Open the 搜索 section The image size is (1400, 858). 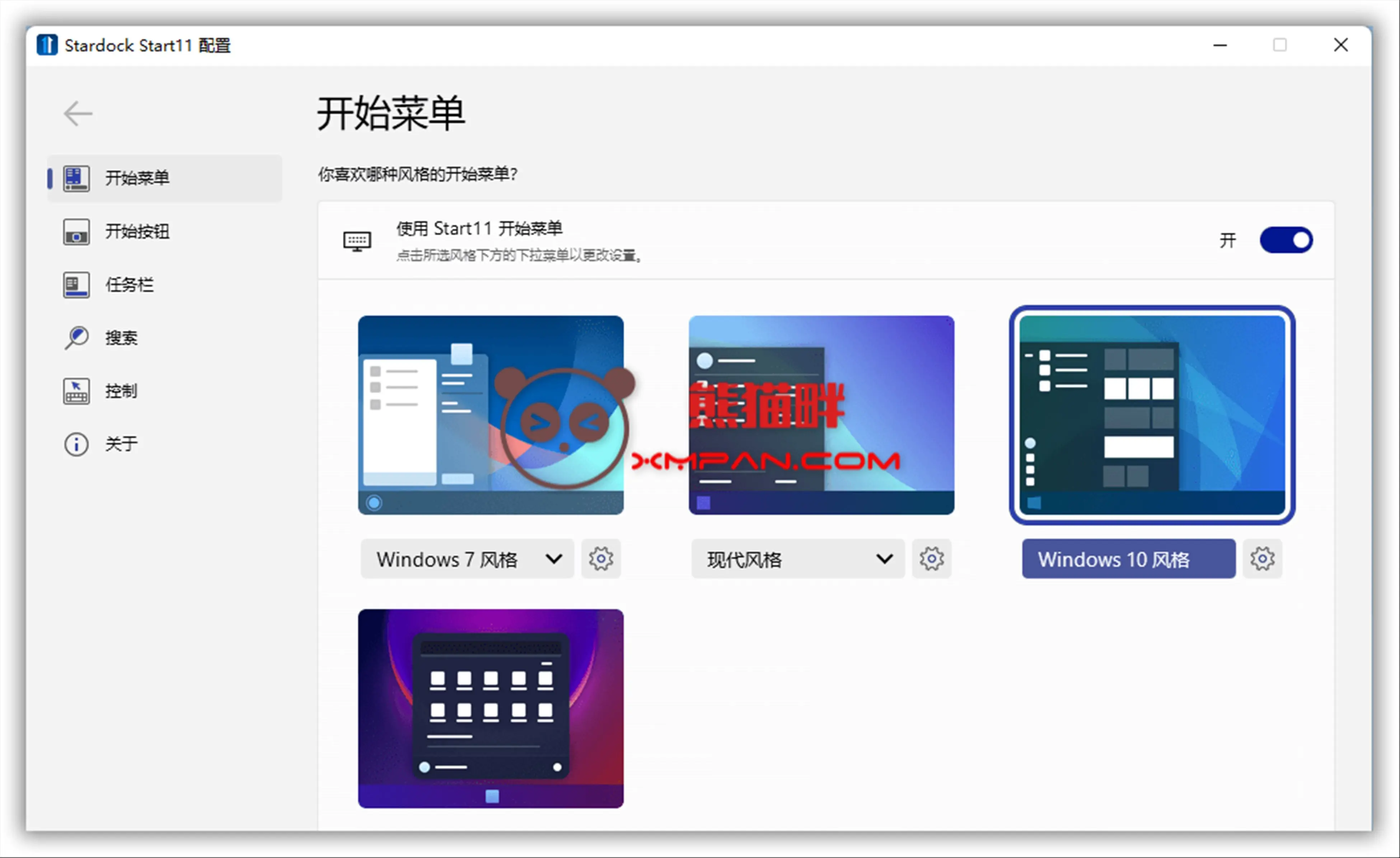tap(165, 338)
